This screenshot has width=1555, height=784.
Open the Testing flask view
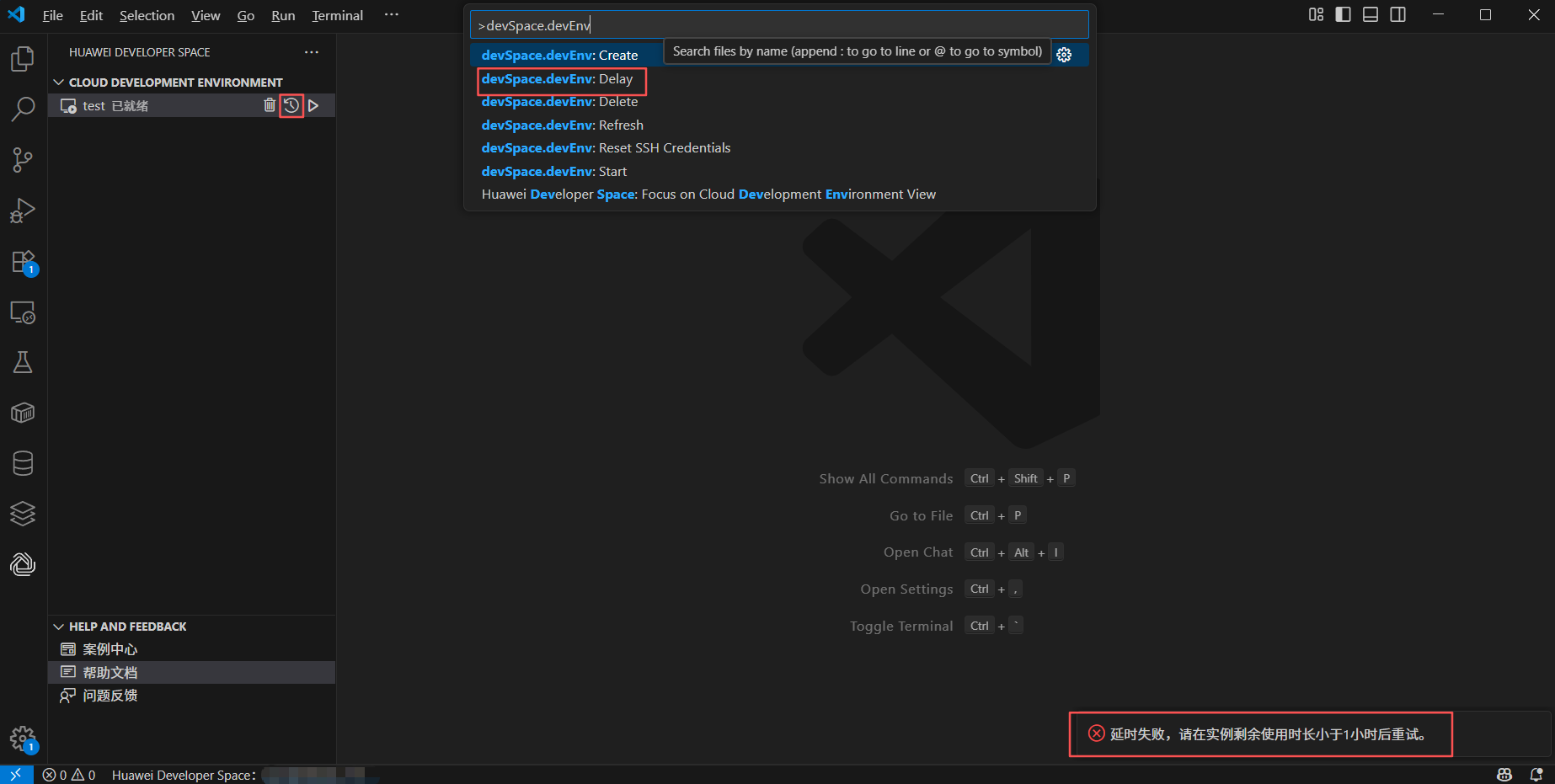pos(23,362)
